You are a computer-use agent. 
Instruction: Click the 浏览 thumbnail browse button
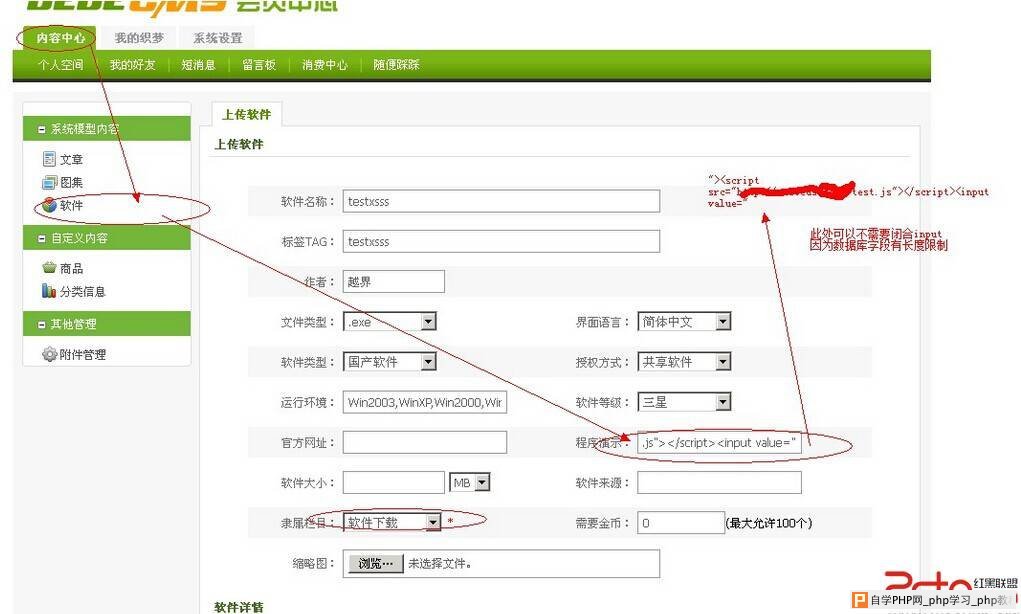(376, 563)
